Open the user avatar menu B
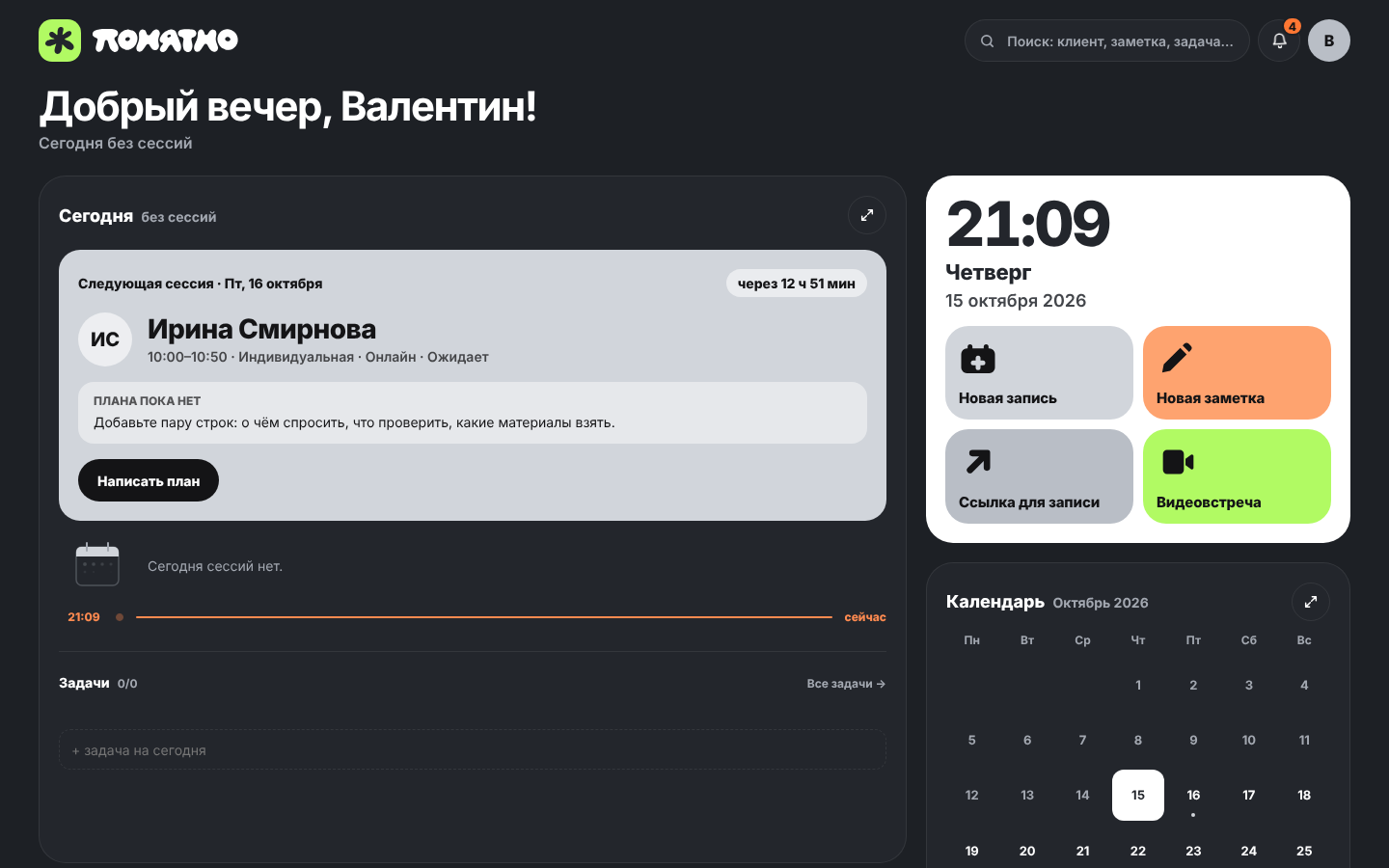This screenshot has width=1389, height=868. click(x=1329, y=41)
